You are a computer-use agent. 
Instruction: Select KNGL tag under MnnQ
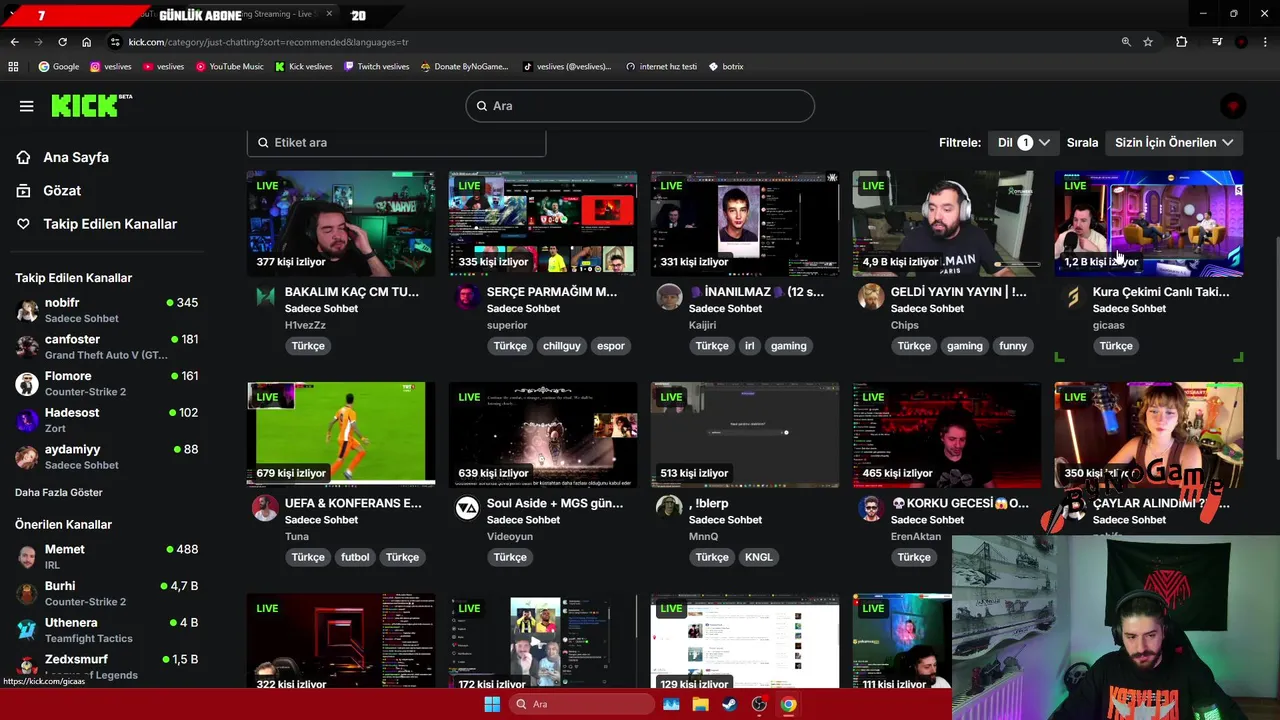[759, 557]
